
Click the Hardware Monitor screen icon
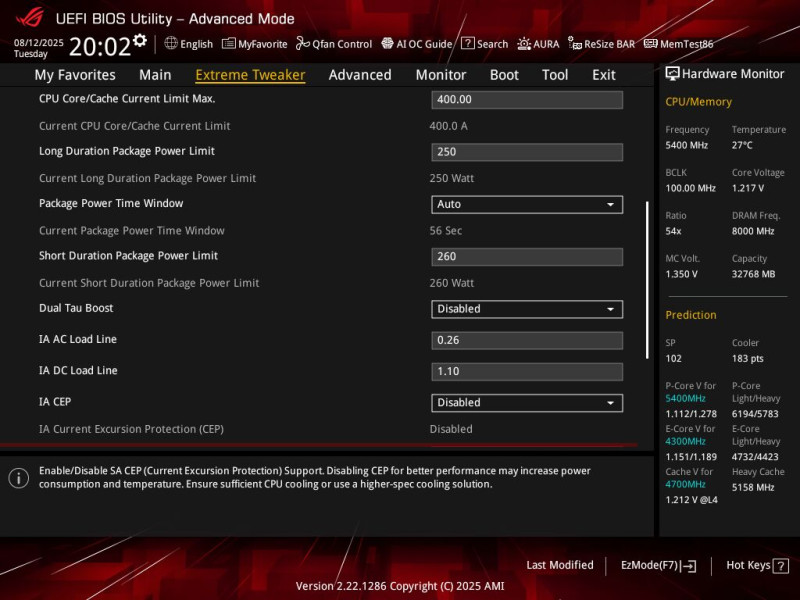coord(672,73)
